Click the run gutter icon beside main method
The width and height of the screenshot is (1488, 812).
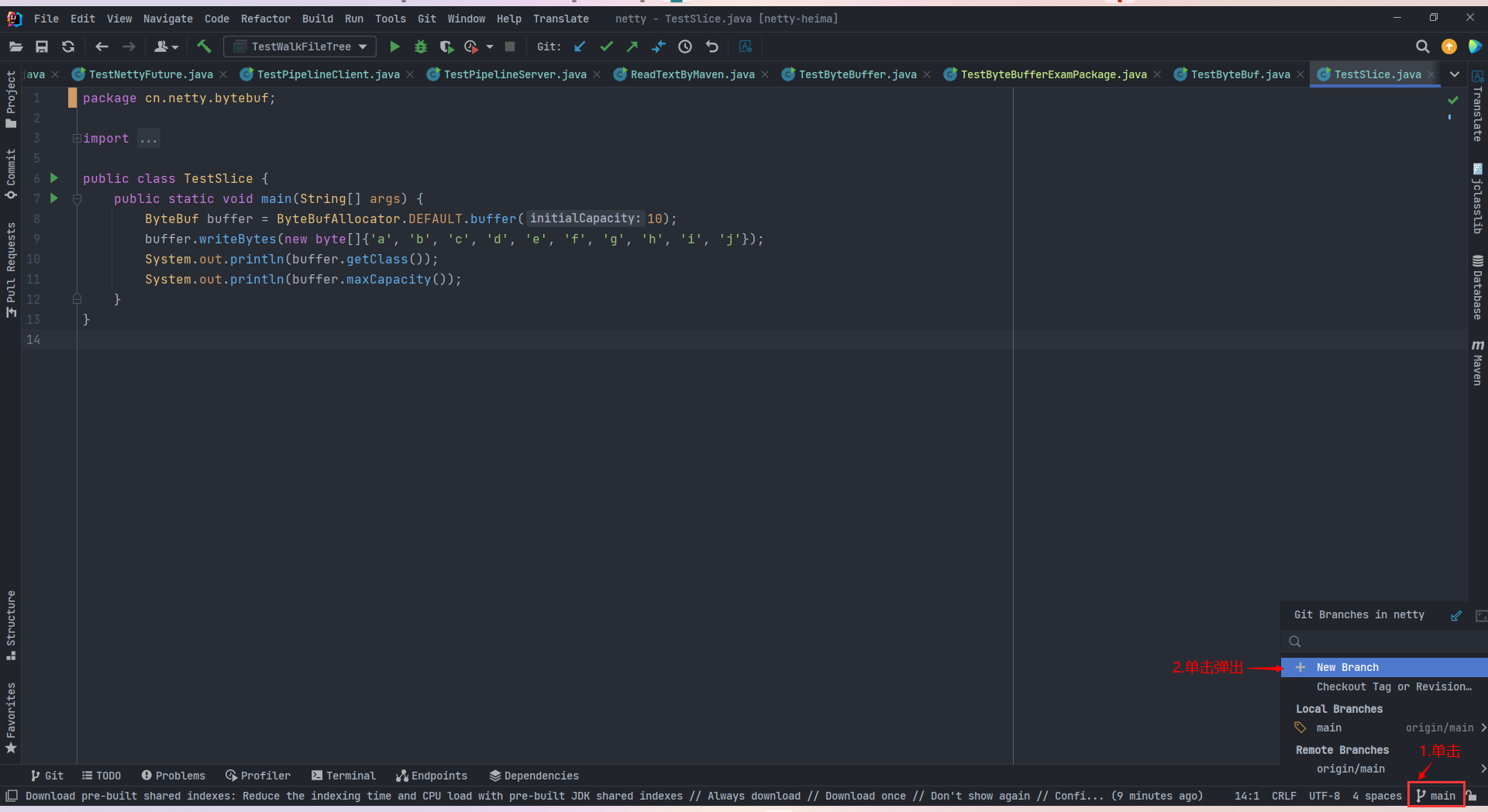(x=54, y=198)
